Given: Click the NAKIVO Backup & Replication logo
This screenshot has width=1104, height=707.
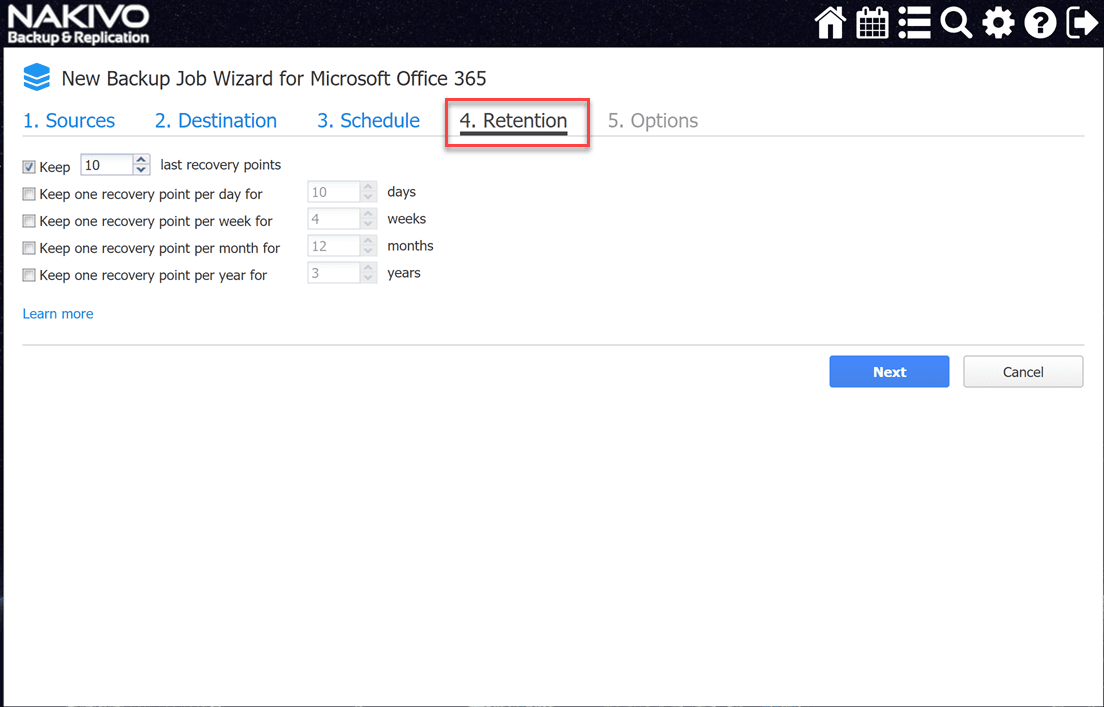Looking at the screenshot, I should (78, 24).
